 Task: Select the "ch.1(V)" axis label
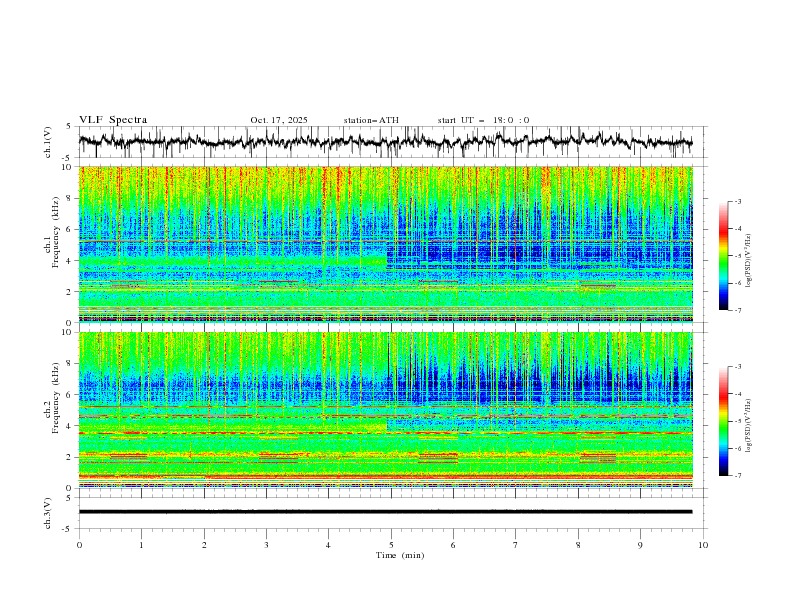48,142
